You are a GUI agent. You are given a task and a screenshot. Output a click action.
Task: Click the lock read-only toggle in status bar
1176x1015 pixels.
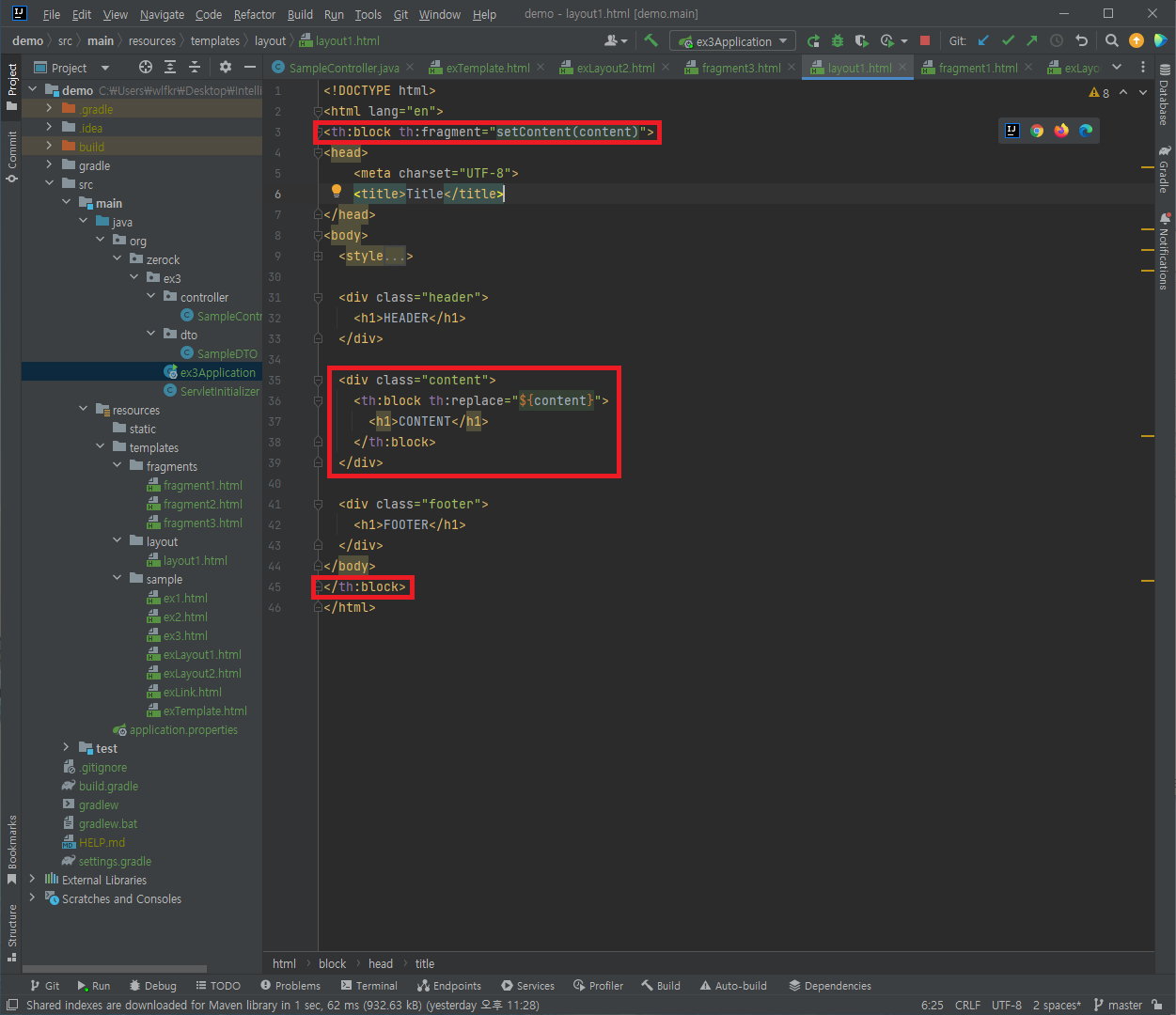click(x=1157, y=1005)
